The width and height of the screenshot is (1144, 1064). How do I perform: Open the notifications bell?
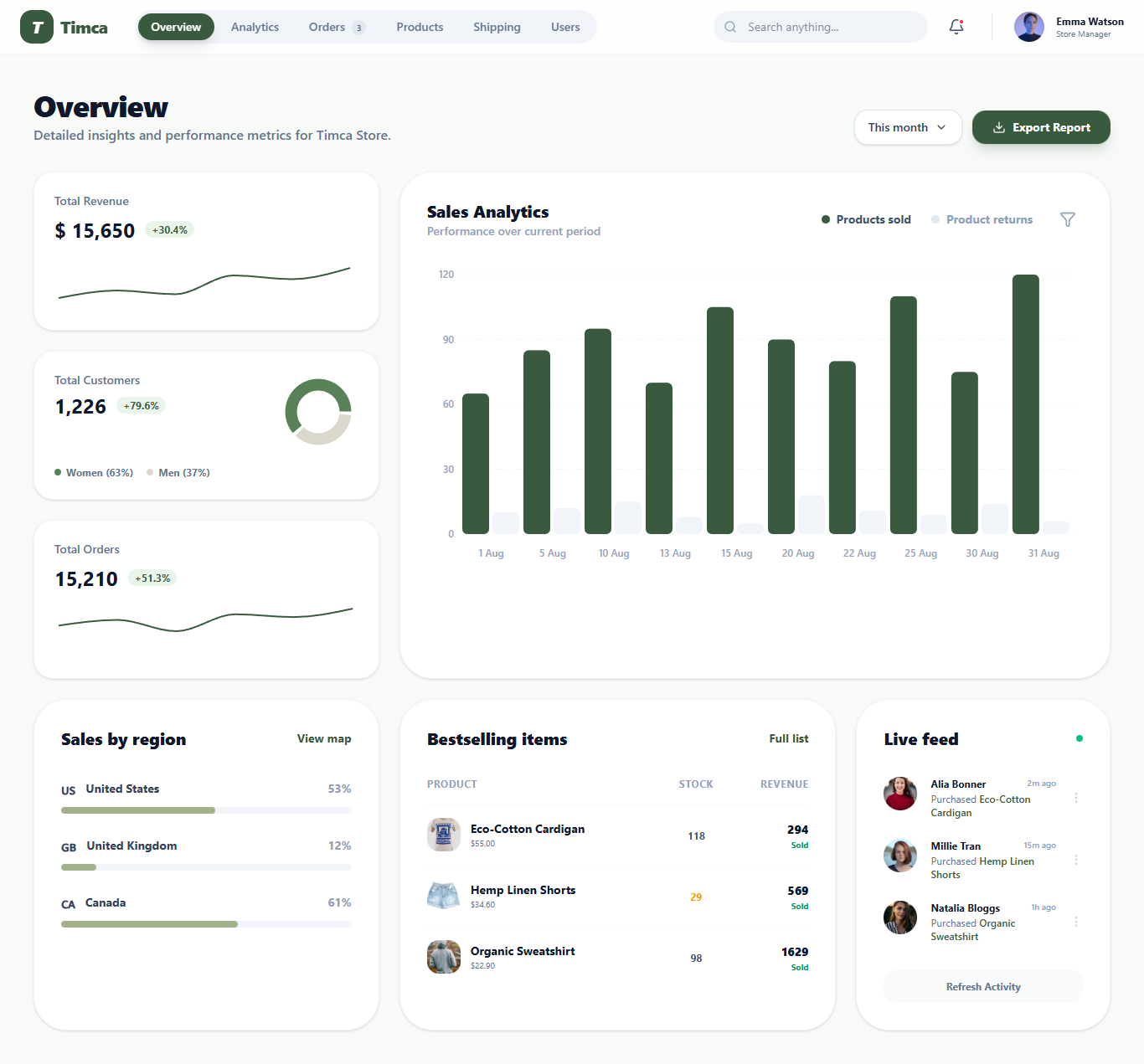956,27
